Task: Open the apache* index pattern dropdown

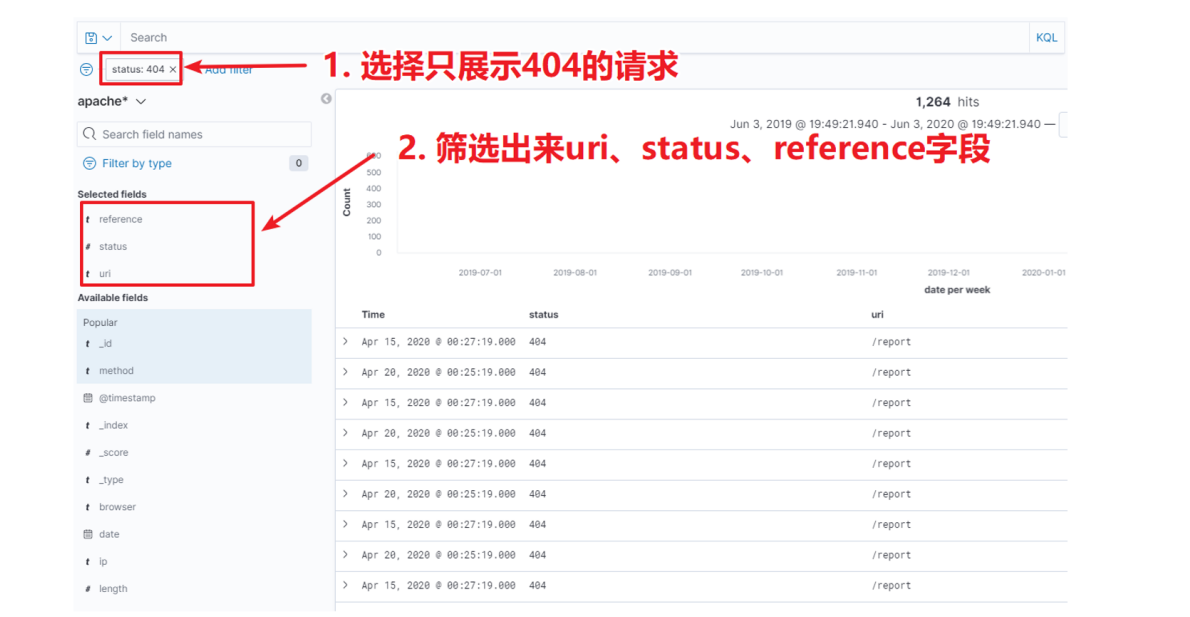Action: click(x=112, y=102)
